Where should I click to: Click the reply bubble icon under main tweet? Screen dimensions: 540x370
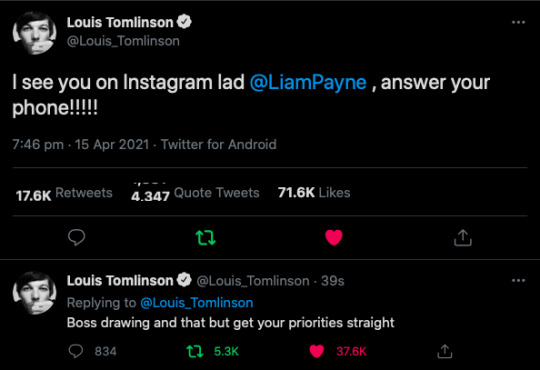point(76,237)
